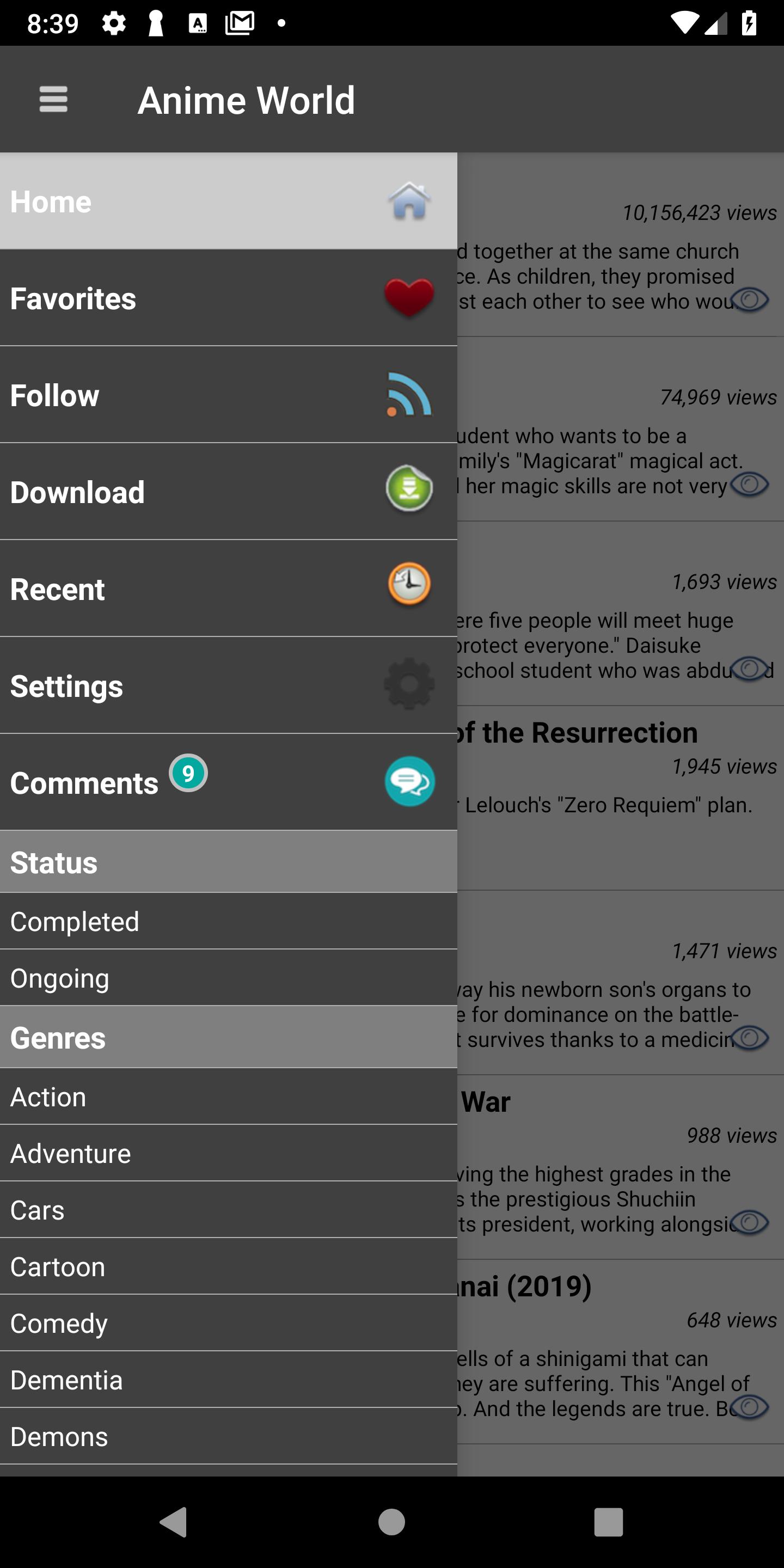784x1568 pixels.
Task: Tap the Comments badge showing 9
Action: click(188, 773)
